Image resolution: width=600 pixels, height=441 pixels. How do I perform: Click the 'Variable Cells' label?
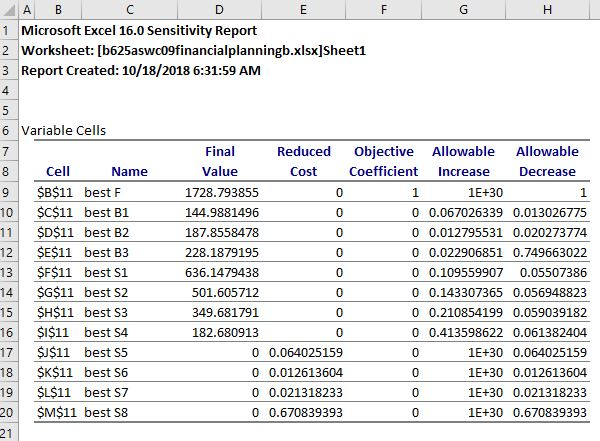pyautogui.click(x=64, y=131)
